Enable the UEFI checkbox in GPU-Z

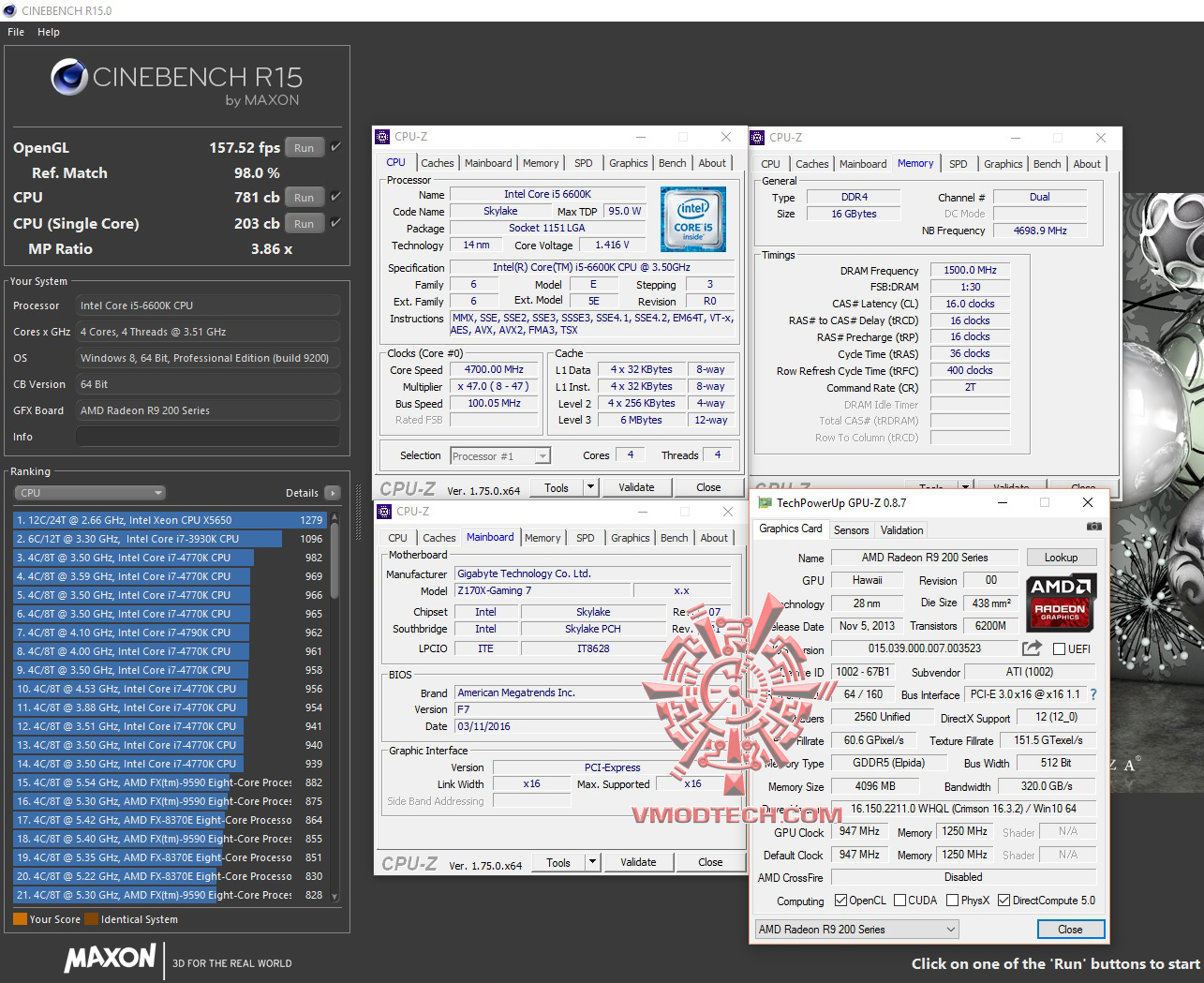(x=1059, y=648)
